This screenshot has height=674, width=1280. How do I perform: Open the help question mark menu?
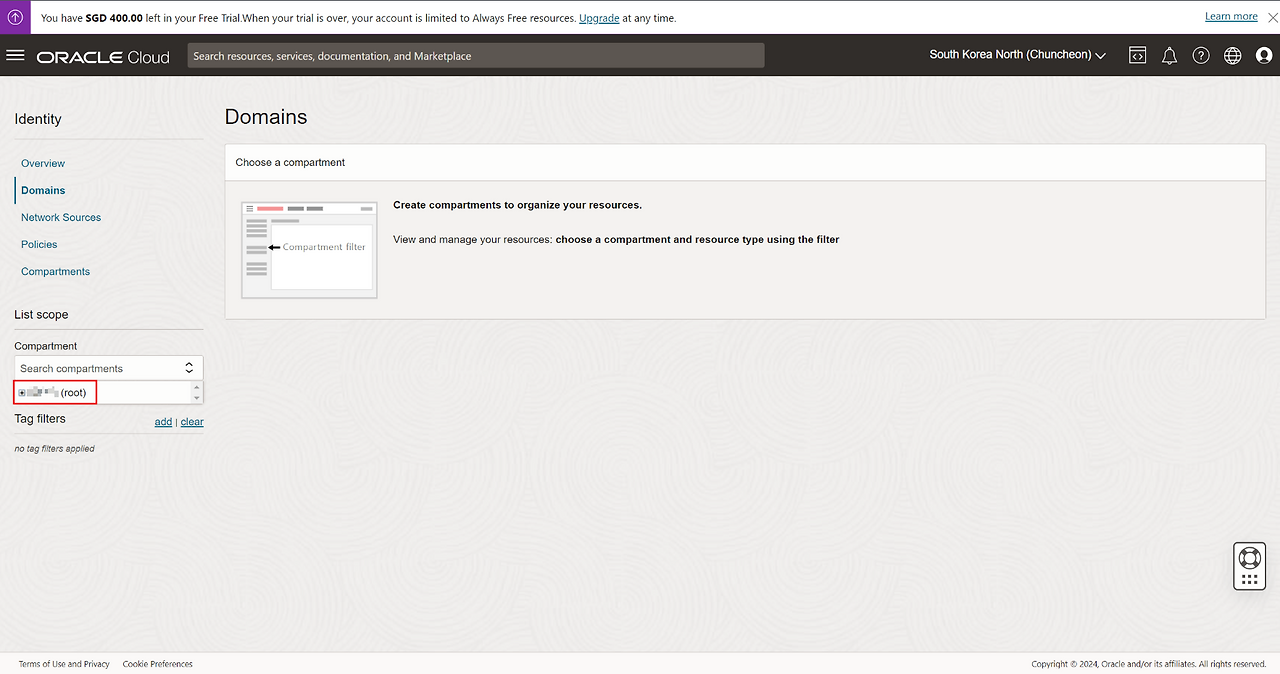(1201, 56)
